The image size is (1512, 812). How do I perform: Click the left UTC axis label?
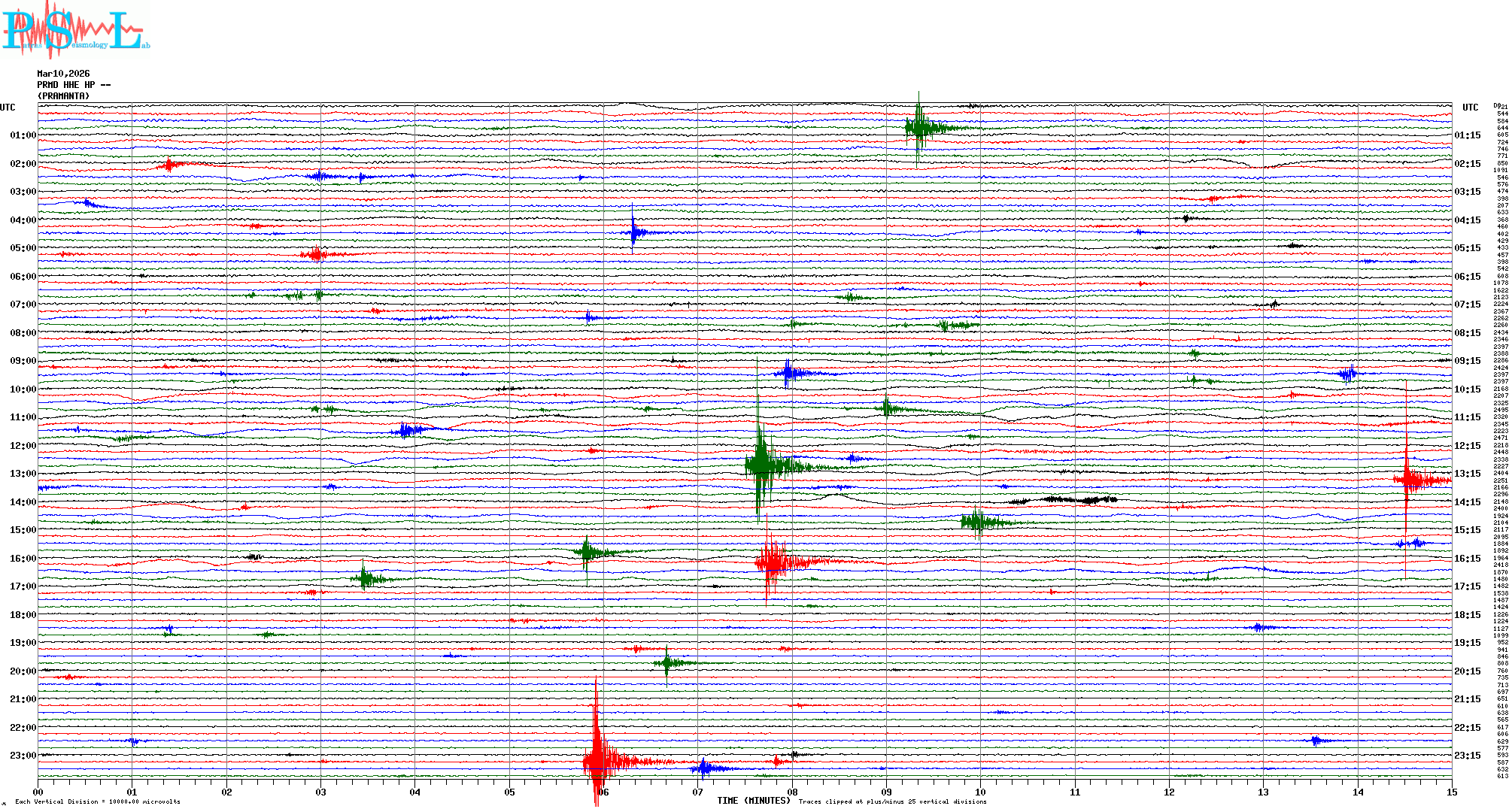point(8,108)
